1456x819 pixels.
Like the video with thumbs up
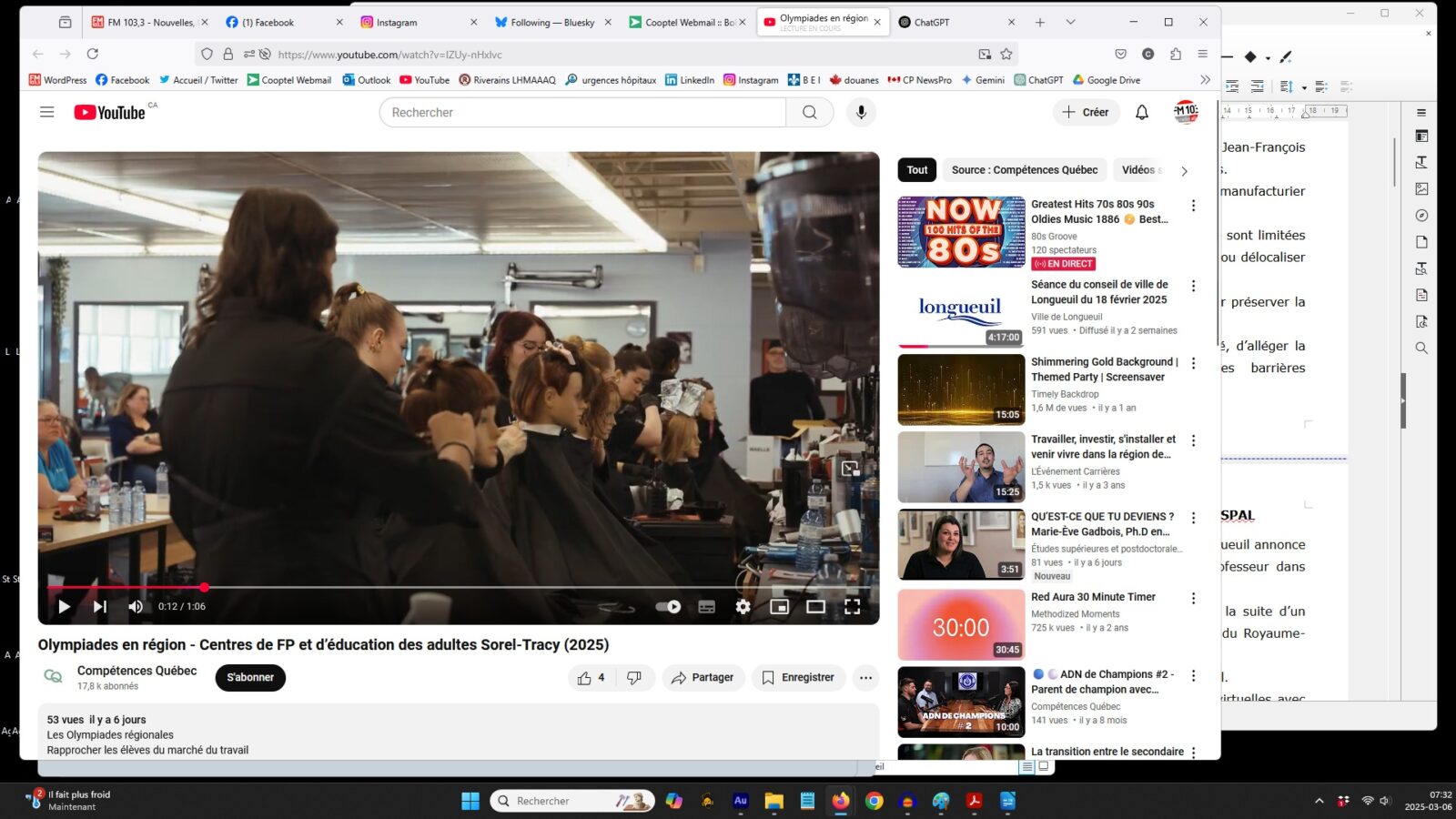pyautogui.click(x=585, y=678)
